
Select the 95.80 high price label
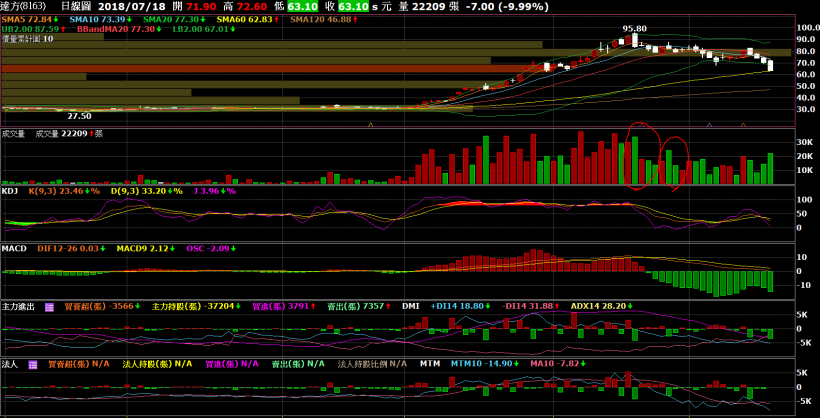pos(634,28)
